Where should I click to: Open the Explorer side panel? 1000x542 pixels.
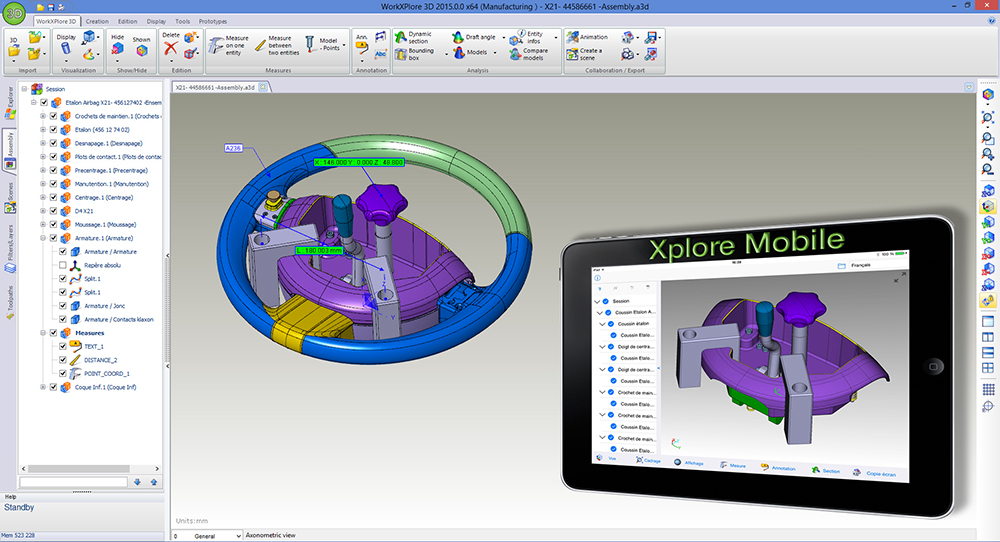point(10,105)
